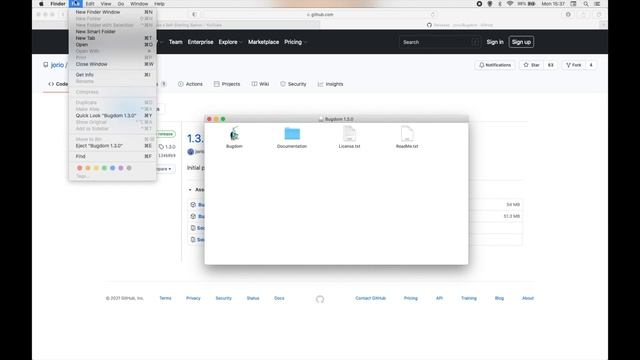Click the Safari reload page icon
Image resolution: width=640 pixels, height=360 pixels.
[x=433, y=14]
